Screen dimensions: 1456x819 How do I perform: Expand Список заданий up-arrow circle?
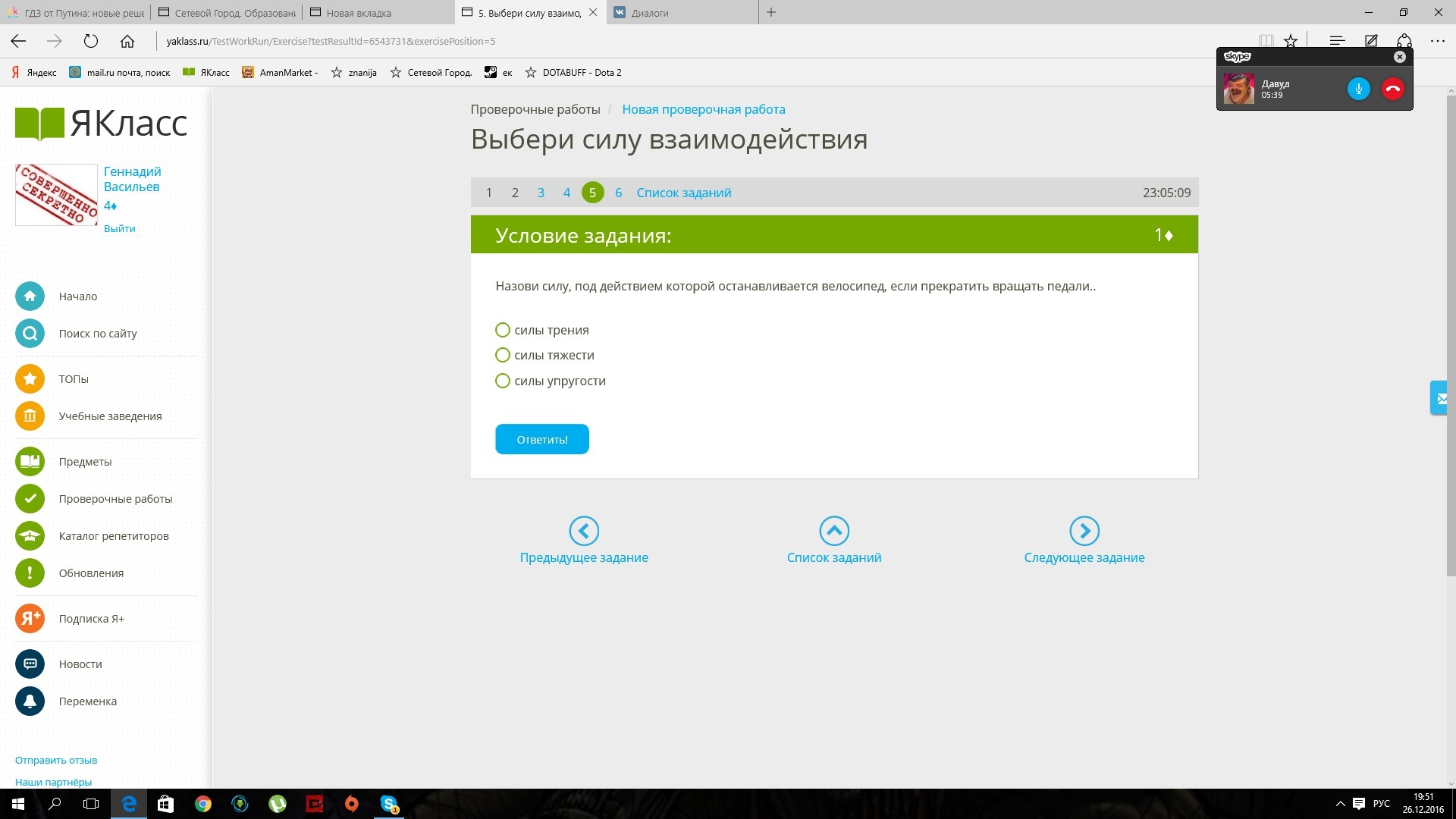pyautogui.click(x=833, y=531)
